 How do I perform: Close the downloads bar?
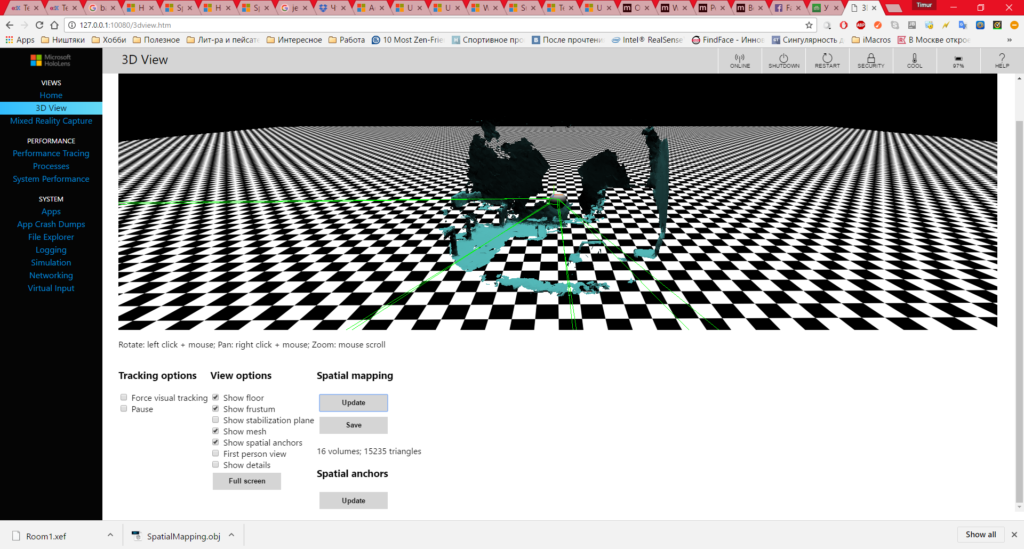click(1014, 535)
